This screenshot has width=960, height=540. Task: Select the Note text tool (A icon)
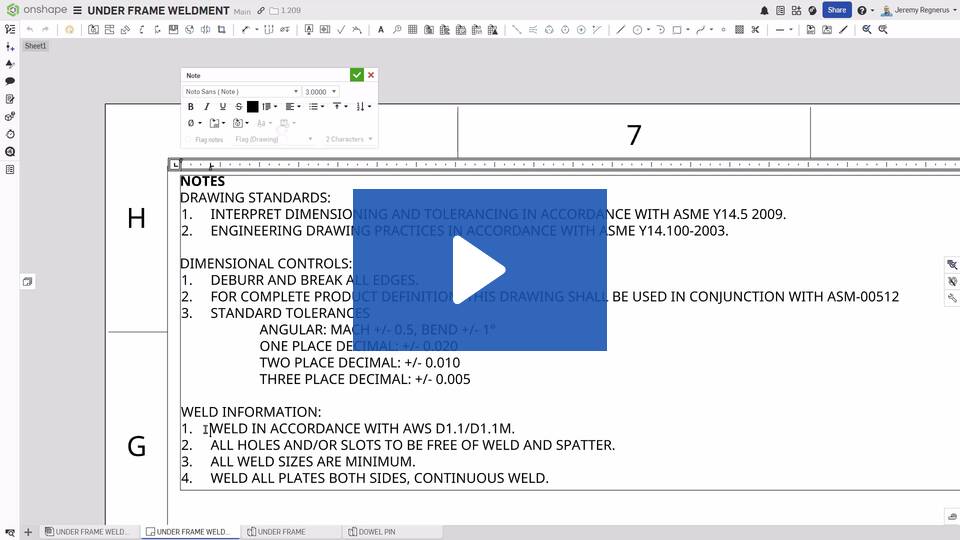380,29
